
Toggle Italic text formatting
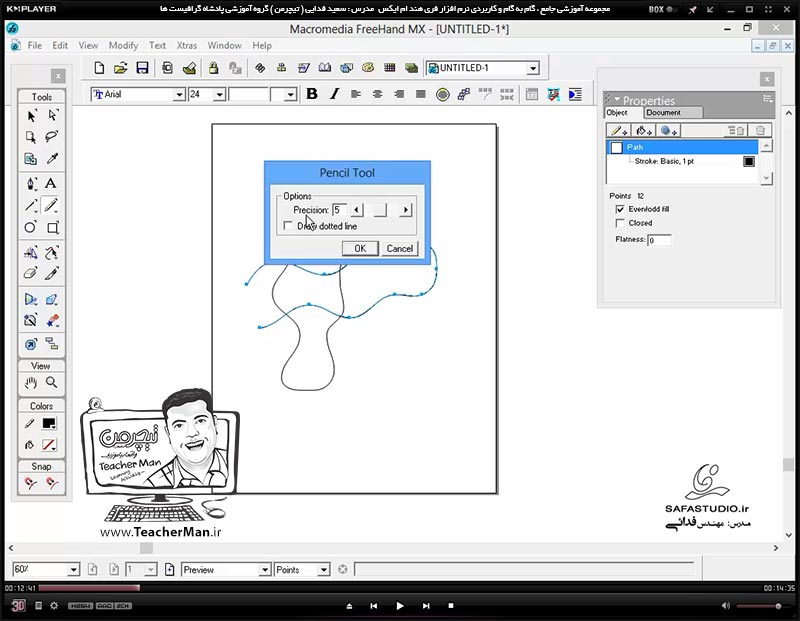pyautogui.click(x=334, y=94)
